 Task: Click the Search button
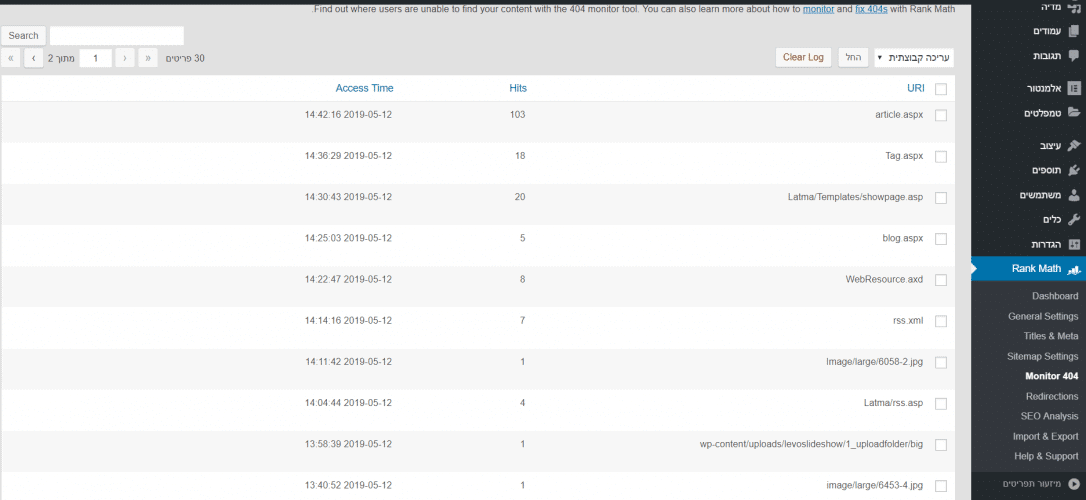tap(24, 35)
